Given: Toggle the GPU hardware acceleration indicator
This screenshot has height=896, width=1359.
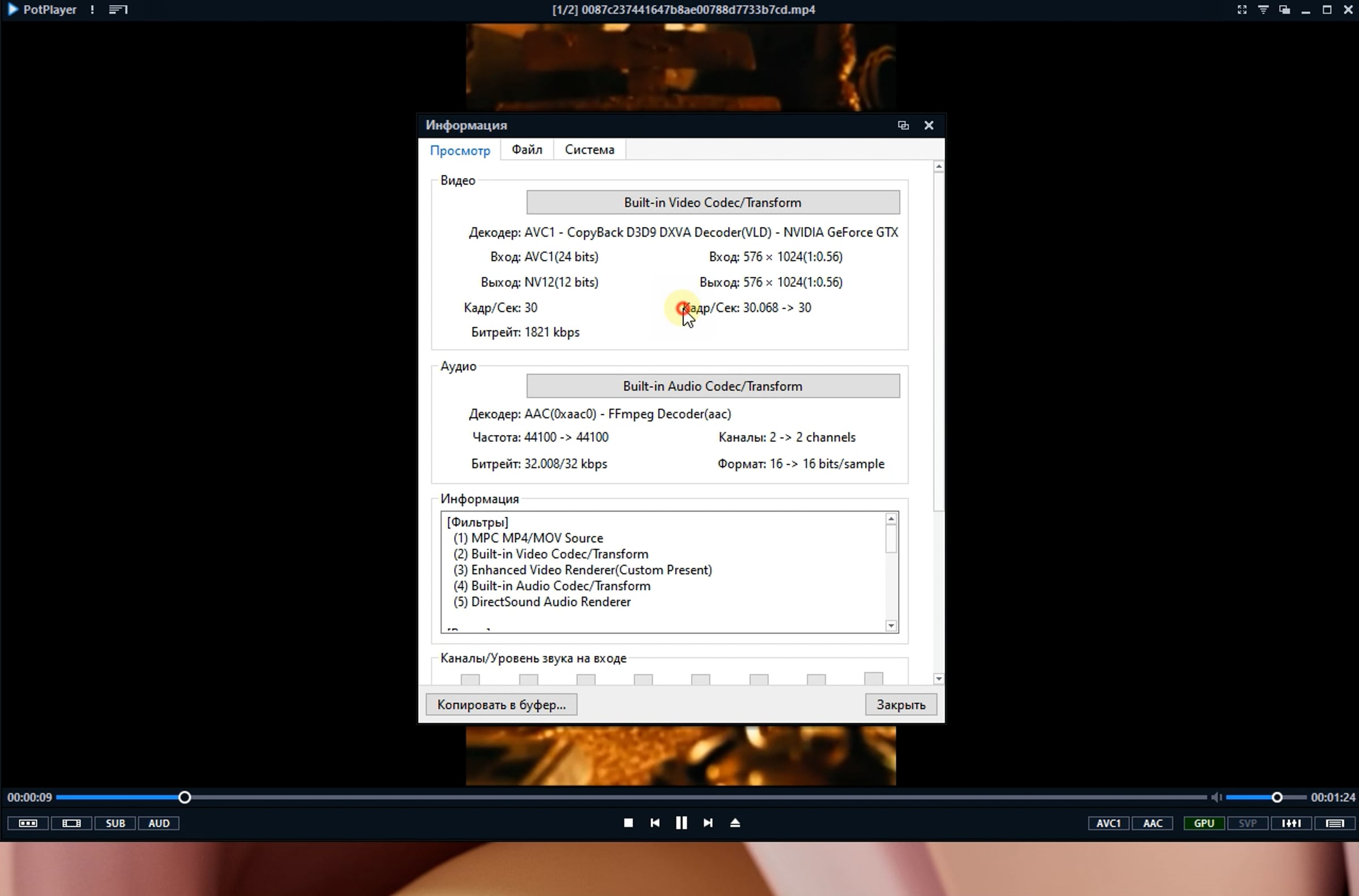Looking at the screenshot, I should coord(1203,824).
